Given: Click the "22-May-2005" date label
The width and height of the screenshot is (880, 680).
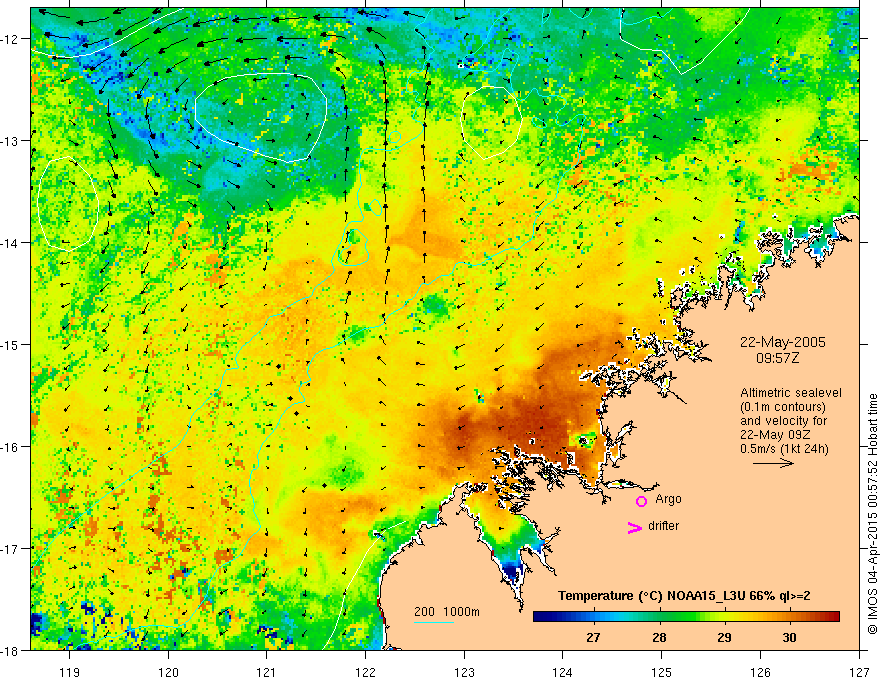Looking at the screenshot, I should click(782, 342).
